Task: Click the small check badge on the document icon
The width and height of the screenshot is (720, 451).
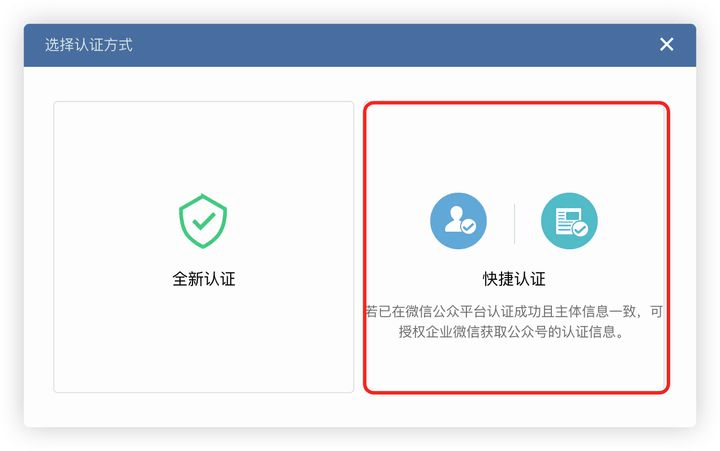Action: 580,229
